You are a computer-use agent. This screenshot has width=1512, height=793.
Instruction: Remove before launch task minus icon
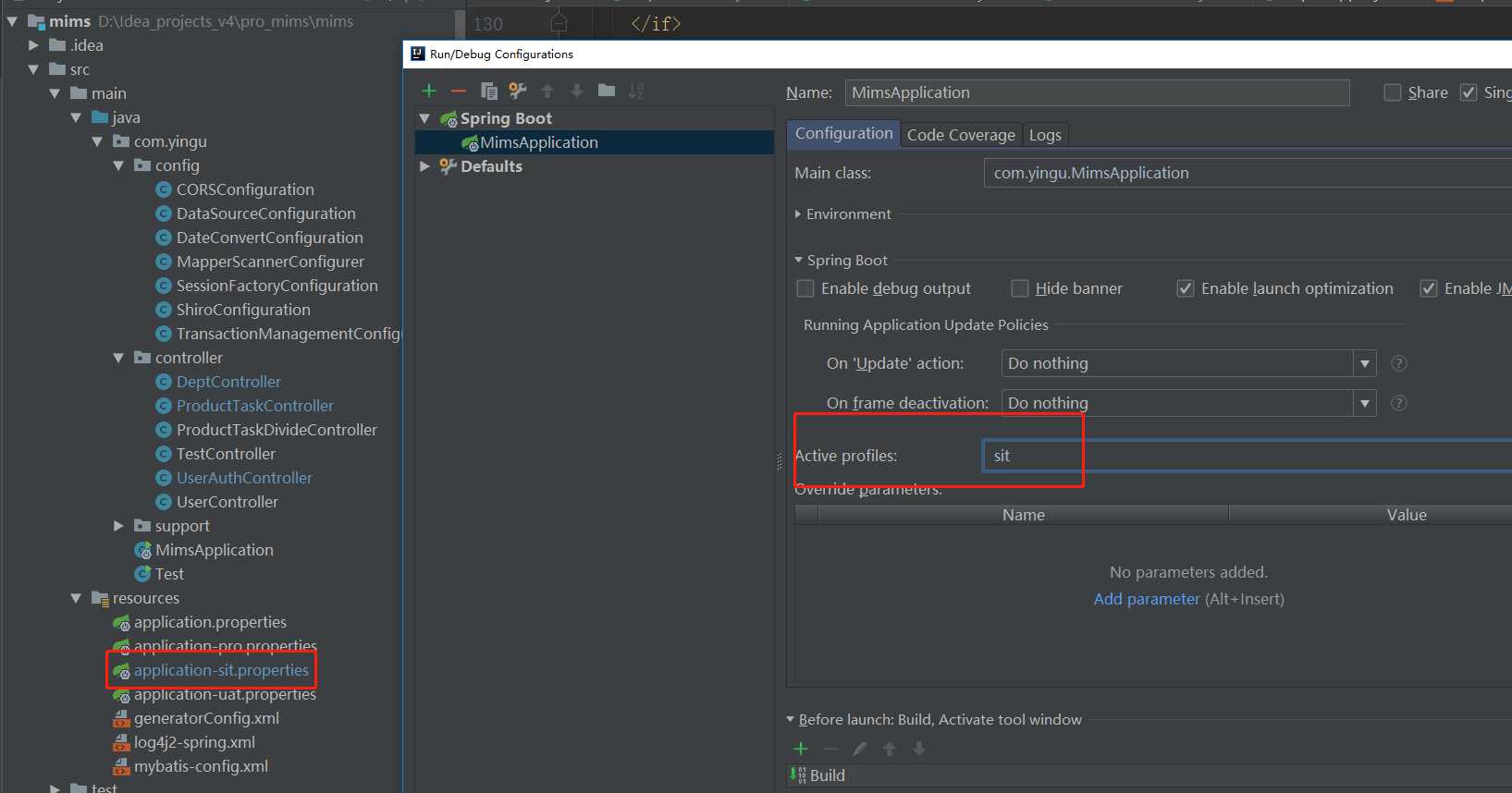click(x=830, y=749)
